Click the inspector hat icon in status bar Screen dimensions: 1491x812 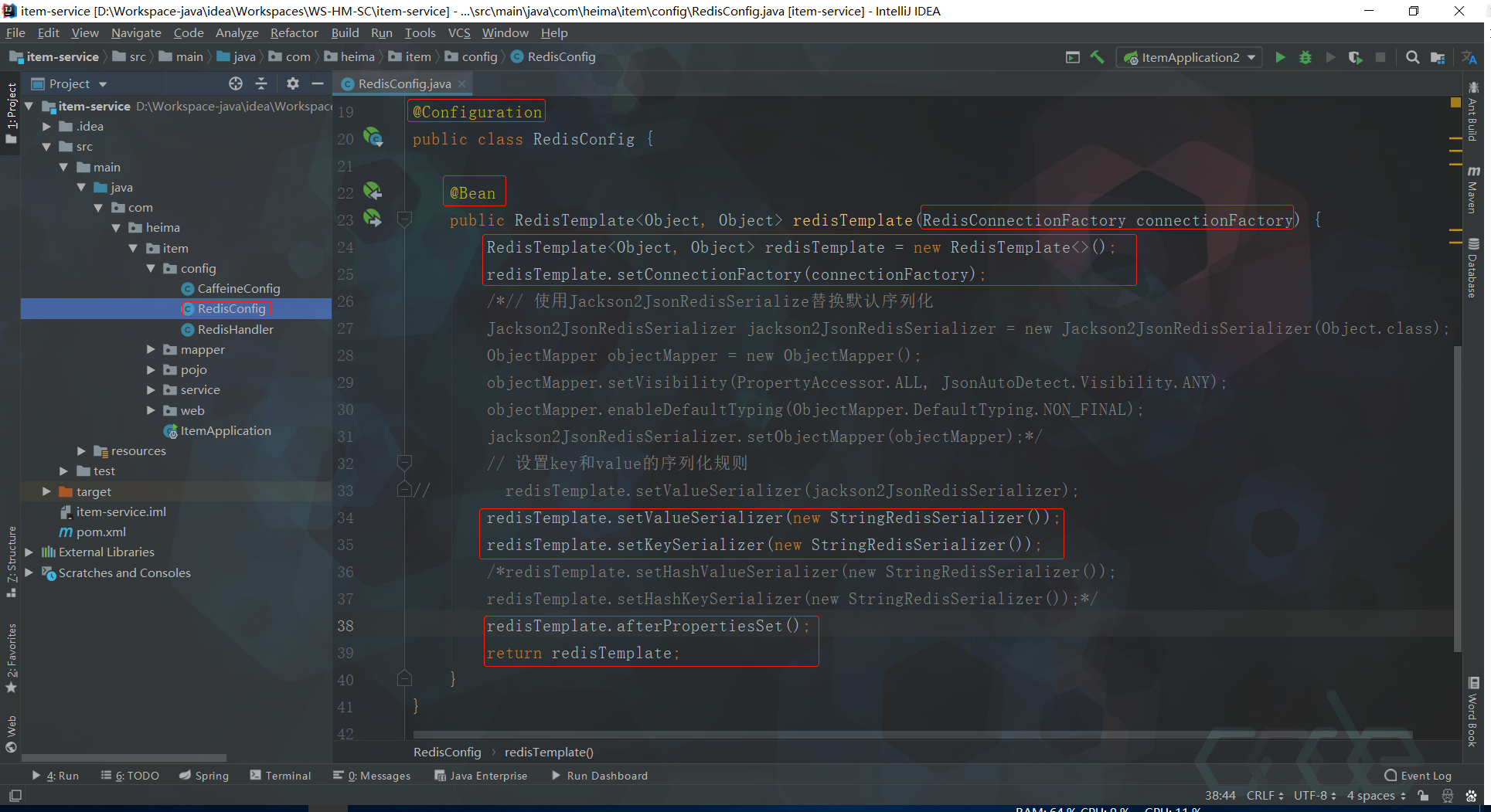(x=1448, y=795)
